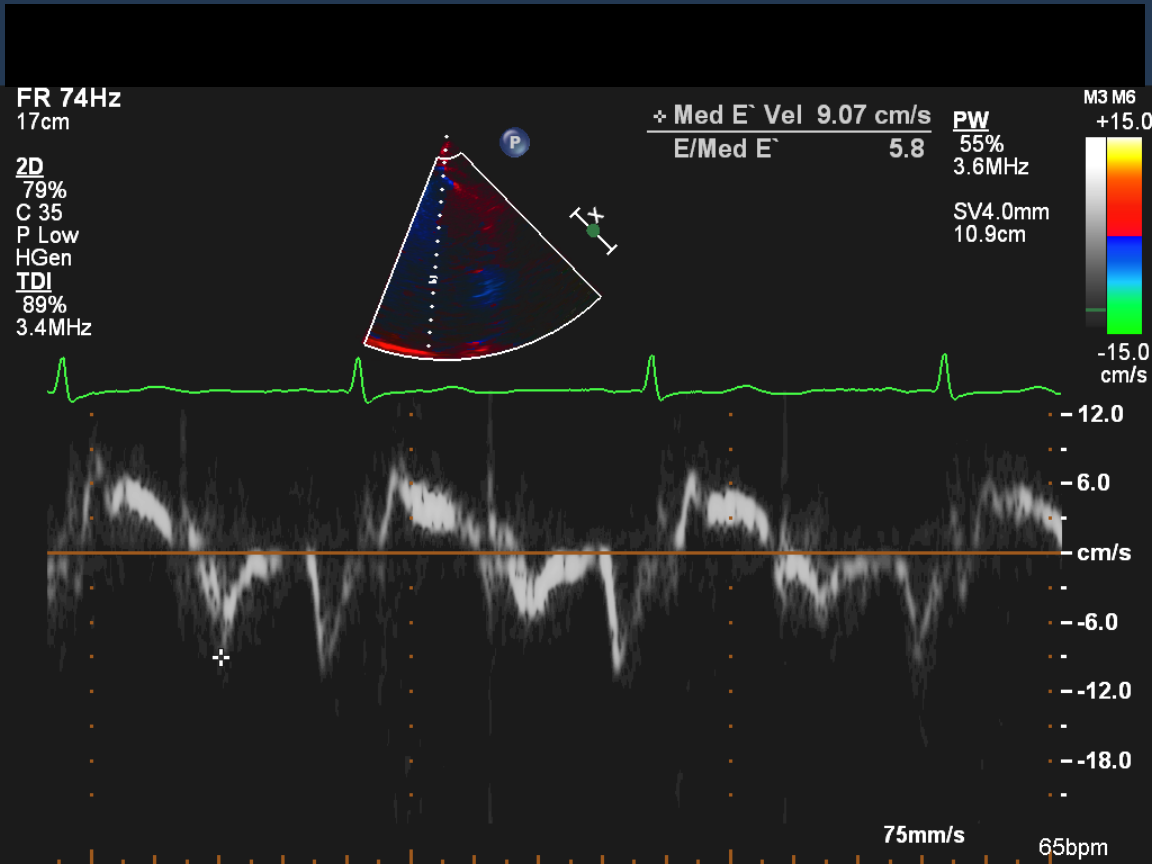Open the 75mm/s sweep speed setting
This screenshot has height=864, width=1152.
click(x=923, y=834)
